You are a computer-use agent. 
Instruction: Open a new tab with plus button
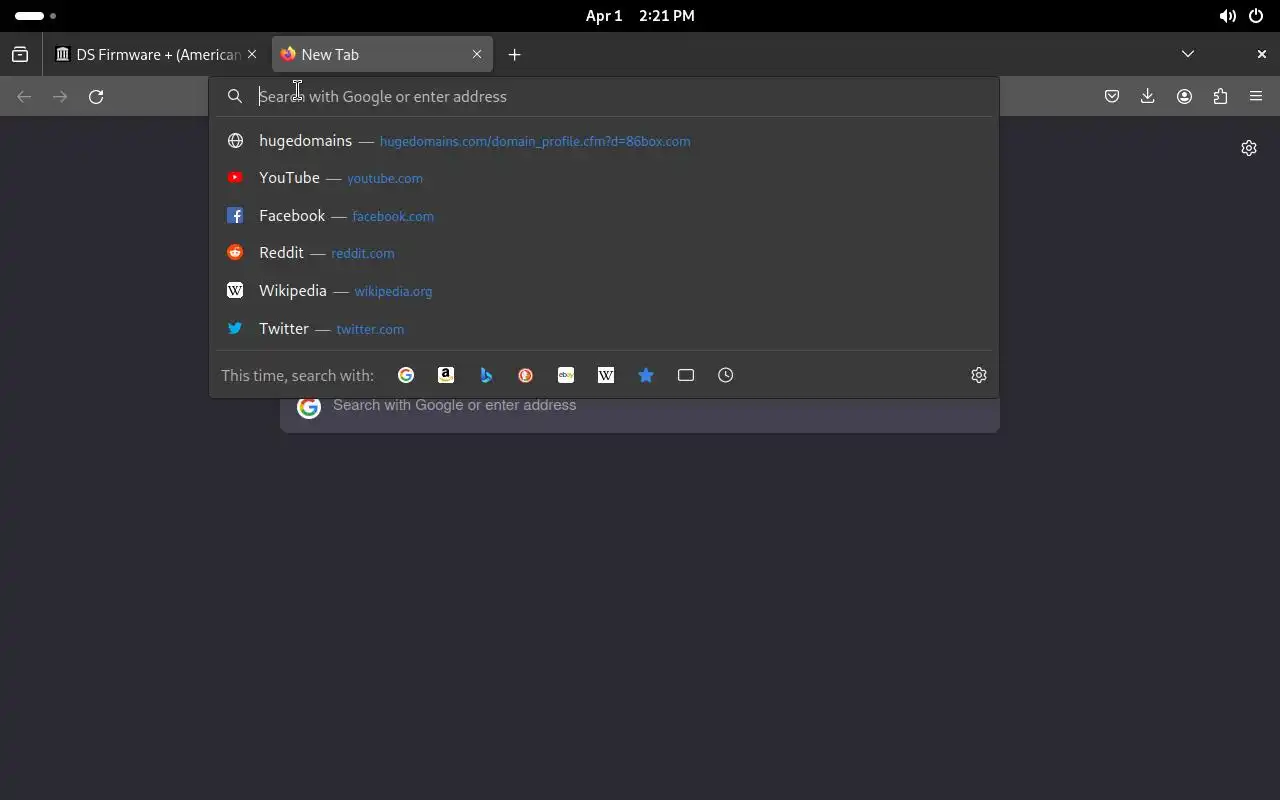[514, 55]
